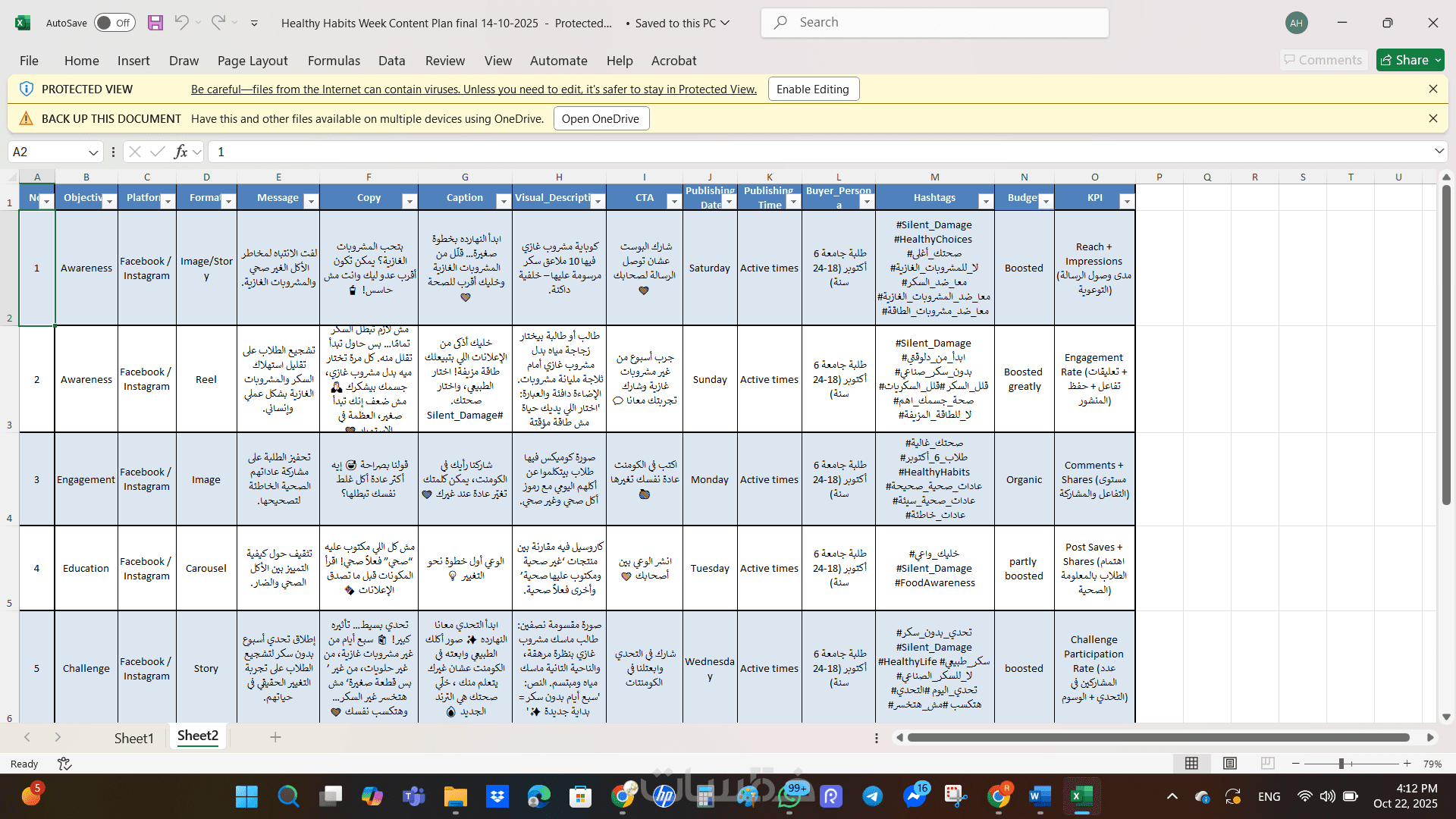Click the Undo arrow icon
This screenshot has width=1456, height=819.
pyautogui.click(x=181, y=23)
